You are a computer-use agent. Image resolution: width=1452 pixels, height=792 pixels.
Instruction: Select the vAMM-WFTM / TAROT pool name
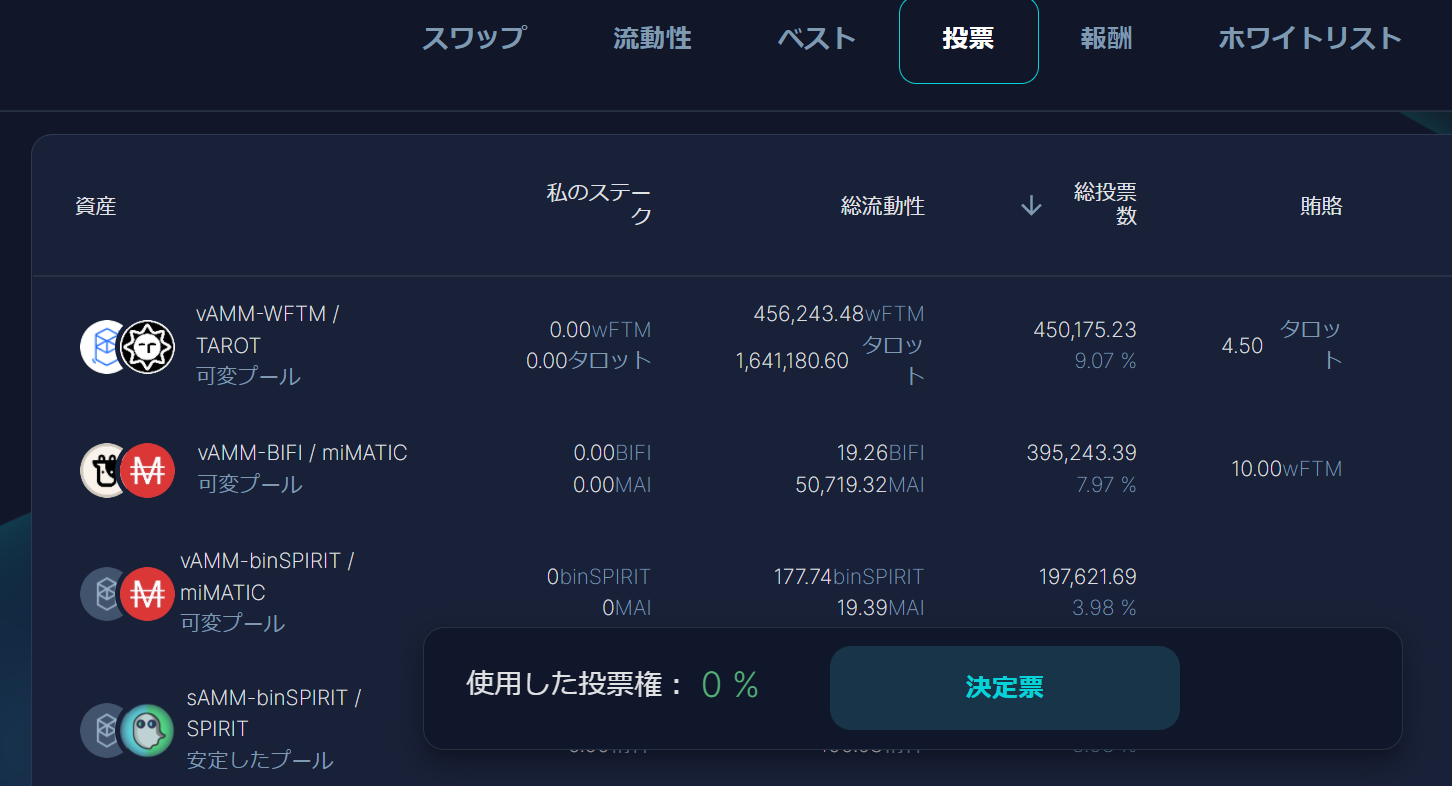coord(267,330)
